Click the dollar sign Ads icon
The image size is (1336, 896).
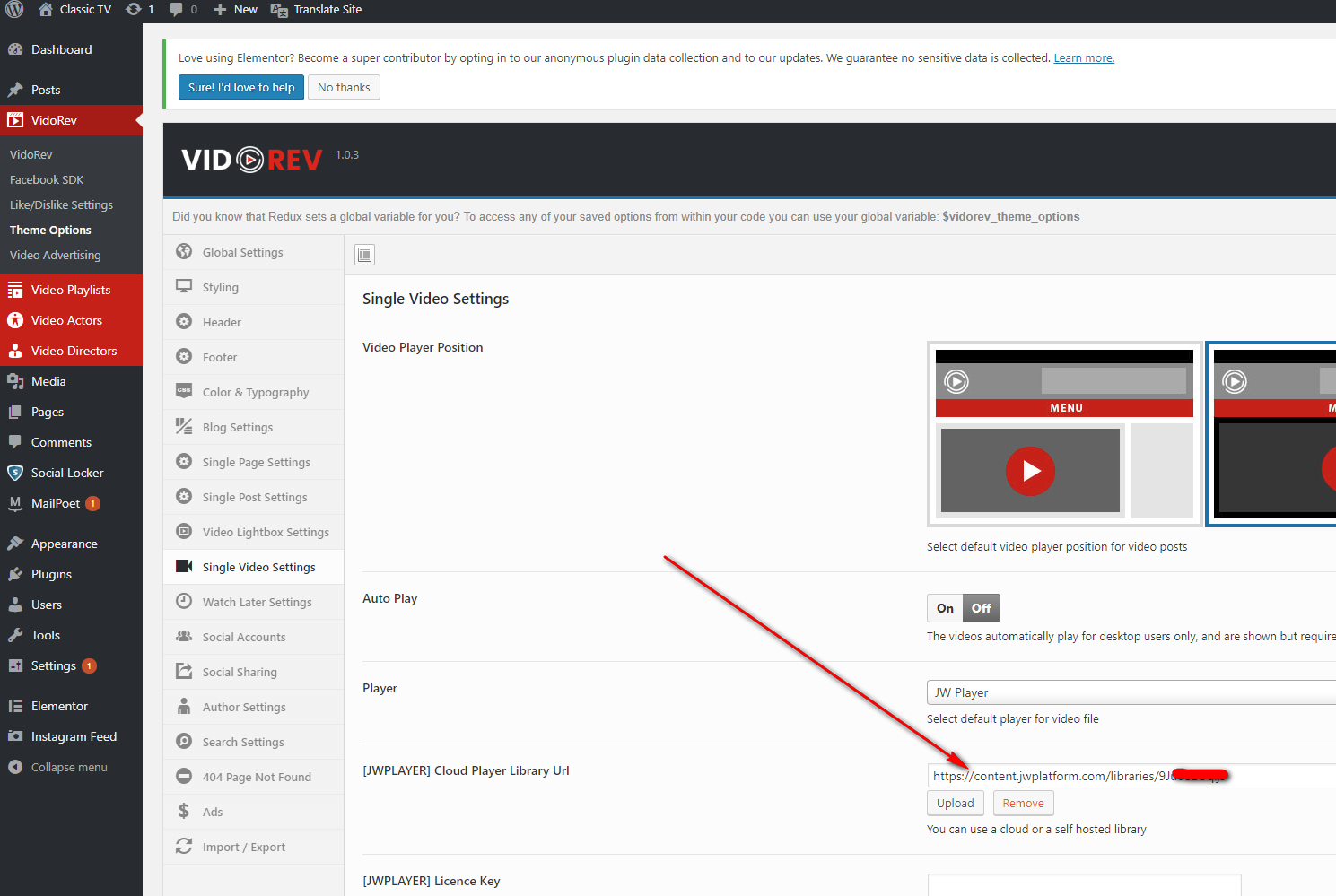click(184, 812)
